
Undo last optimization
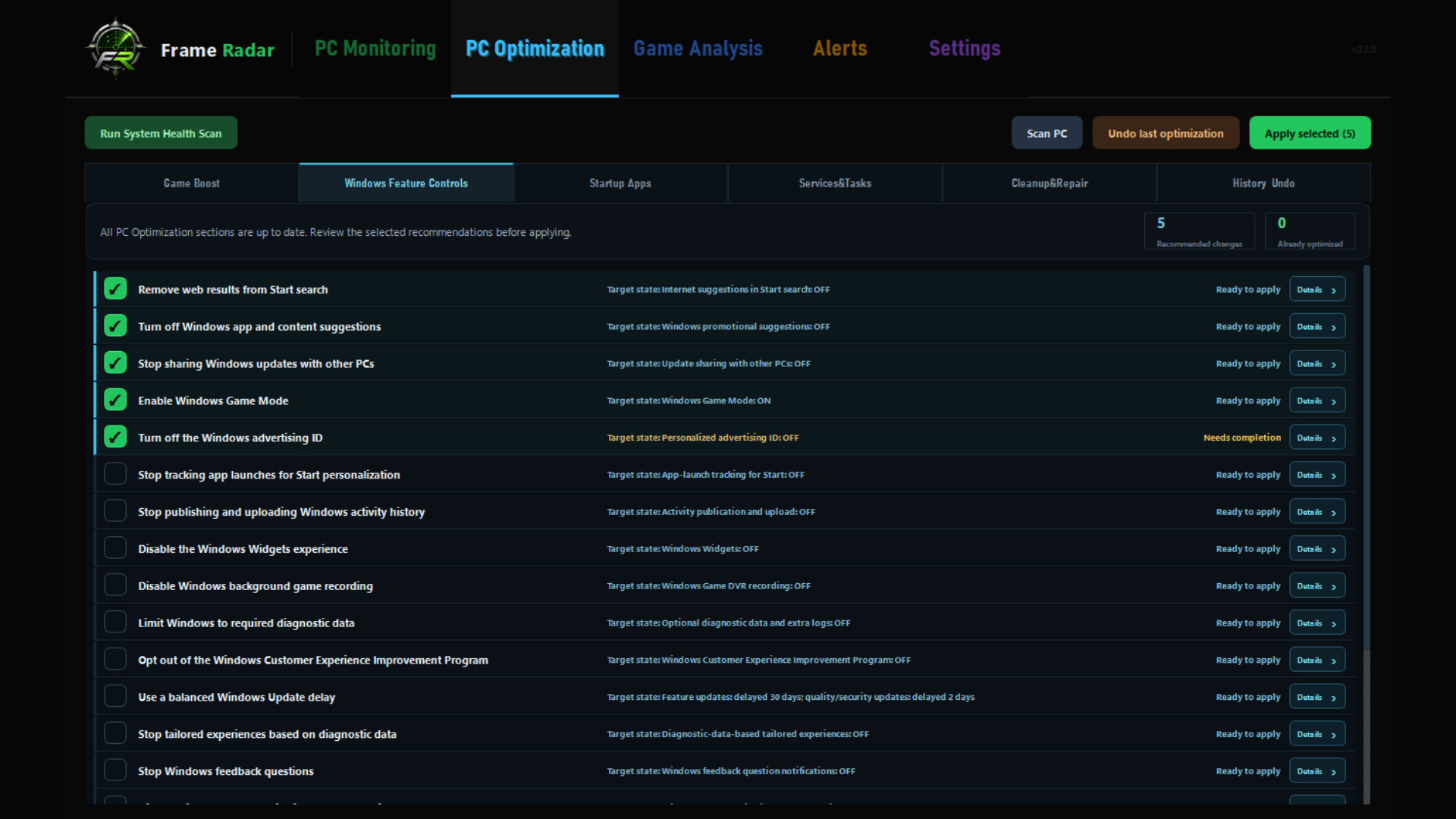(1166, 133)
